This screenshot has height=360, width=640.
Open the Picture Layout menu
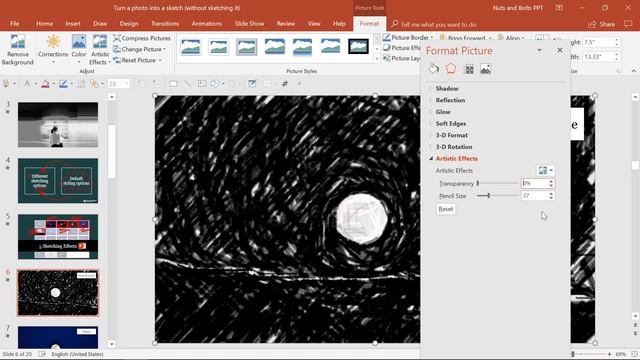click(x=402, y=58)
